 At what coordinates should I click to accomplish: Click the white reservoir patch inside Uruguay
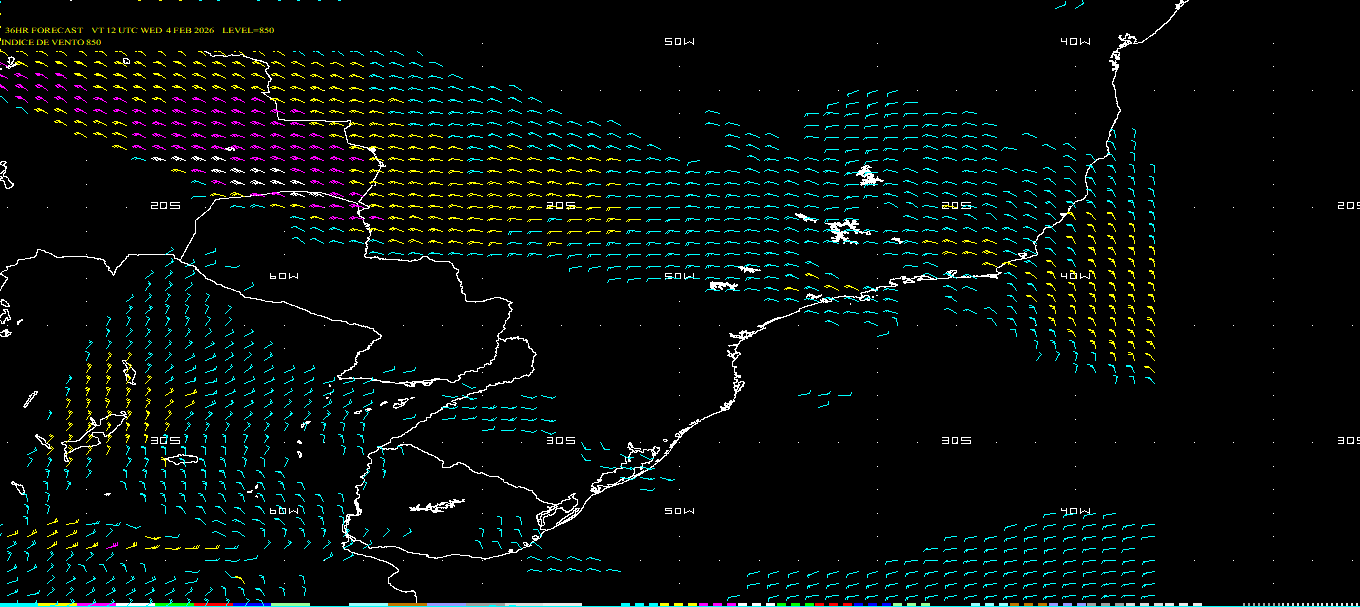pyautogui.click(x=437, y=506)
